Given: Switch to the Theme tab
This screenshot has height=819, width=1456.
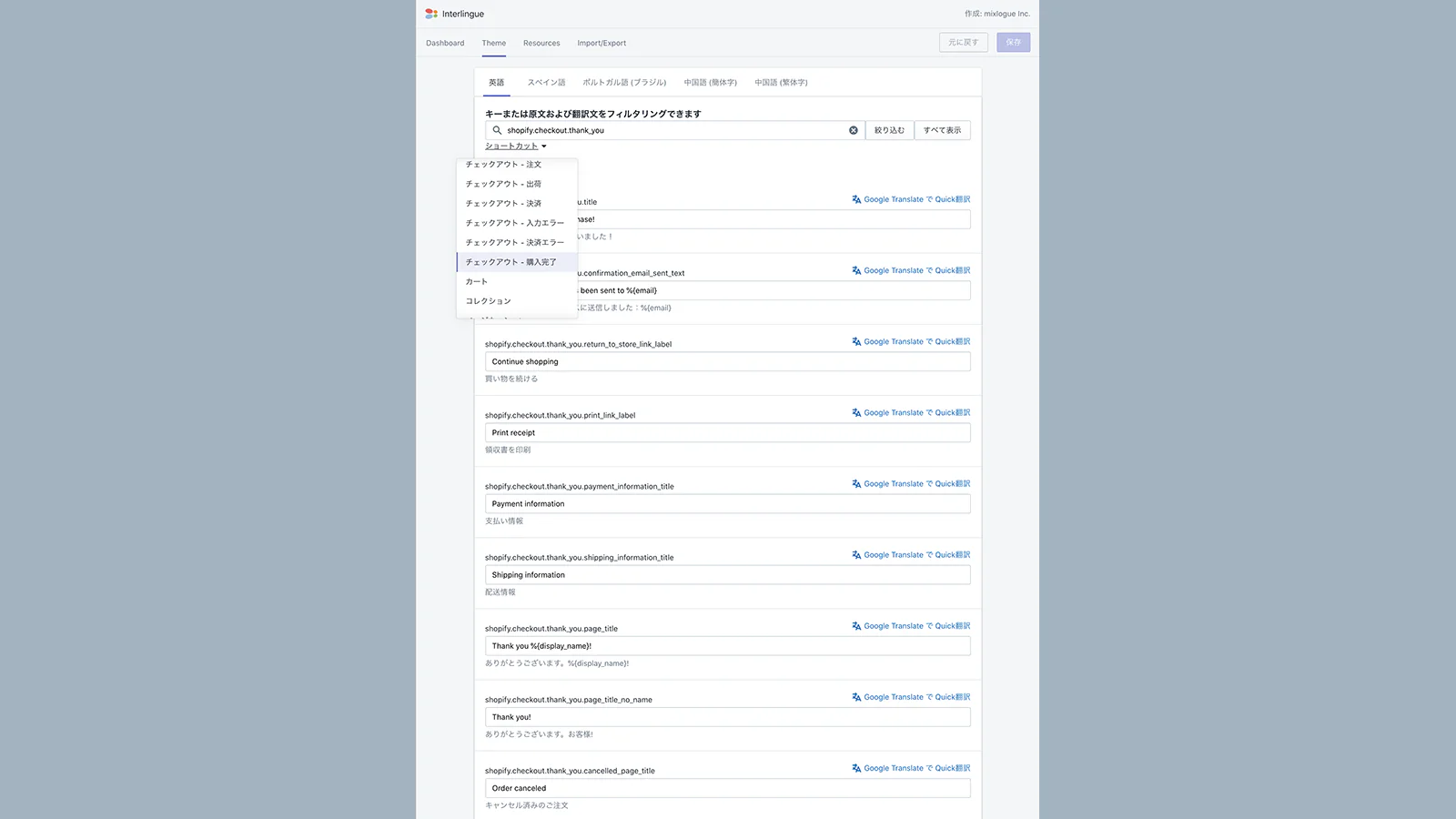Looking at the screenshot, I should 494,43.
